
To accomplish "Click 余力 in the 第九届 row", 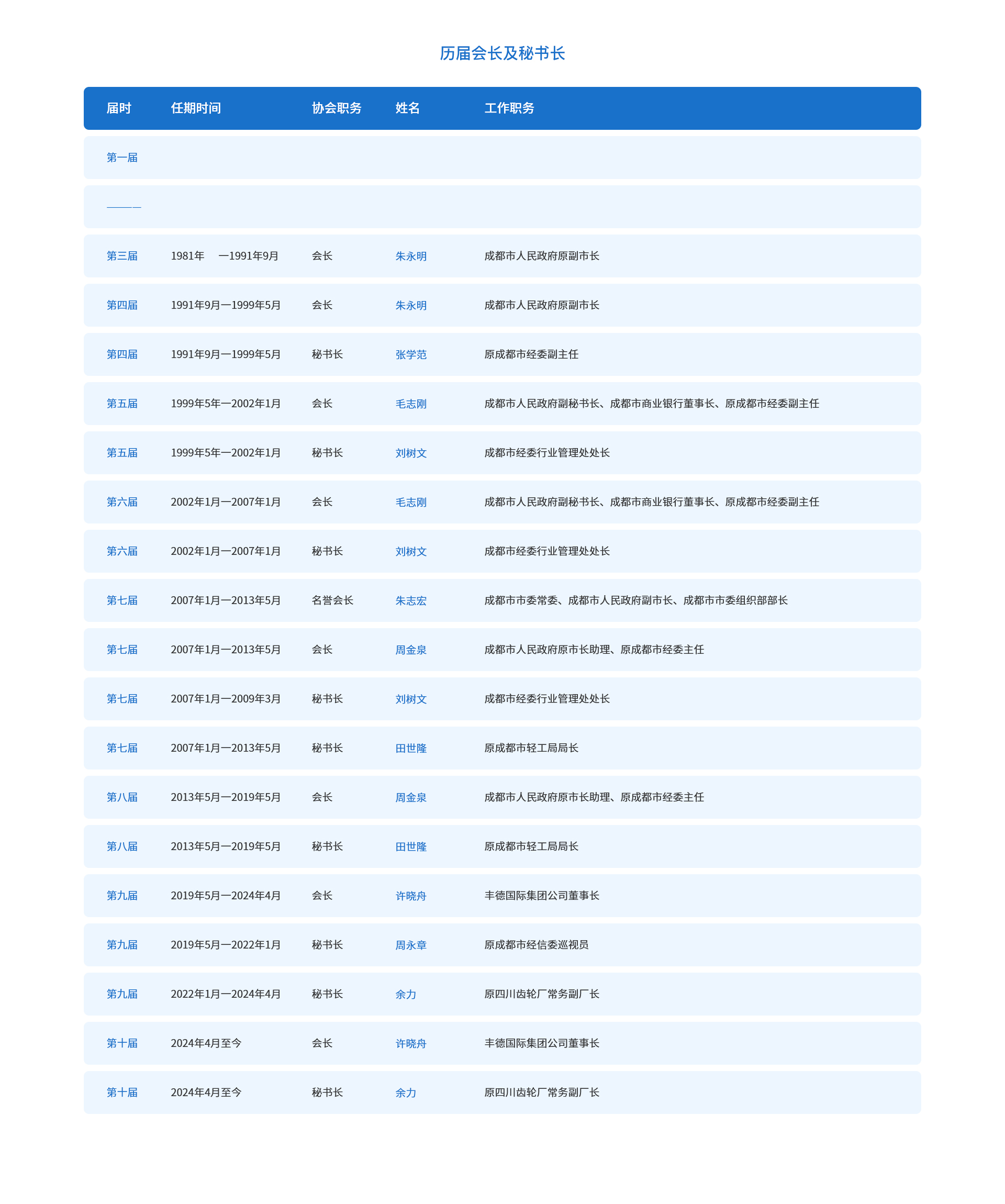I will click(406, 995).
